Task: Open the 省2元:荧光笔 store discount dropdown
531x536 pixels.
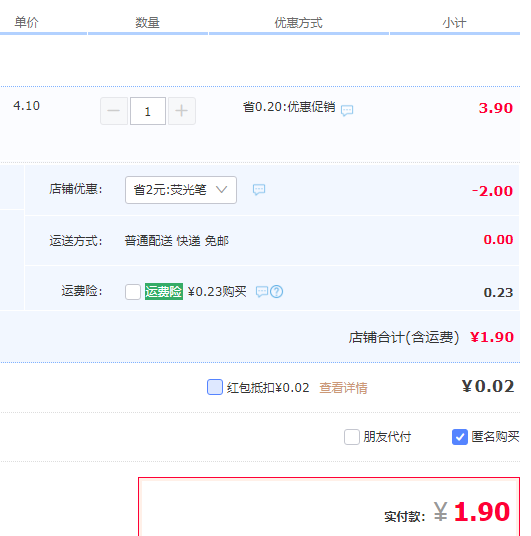Action: coord(181,190)
